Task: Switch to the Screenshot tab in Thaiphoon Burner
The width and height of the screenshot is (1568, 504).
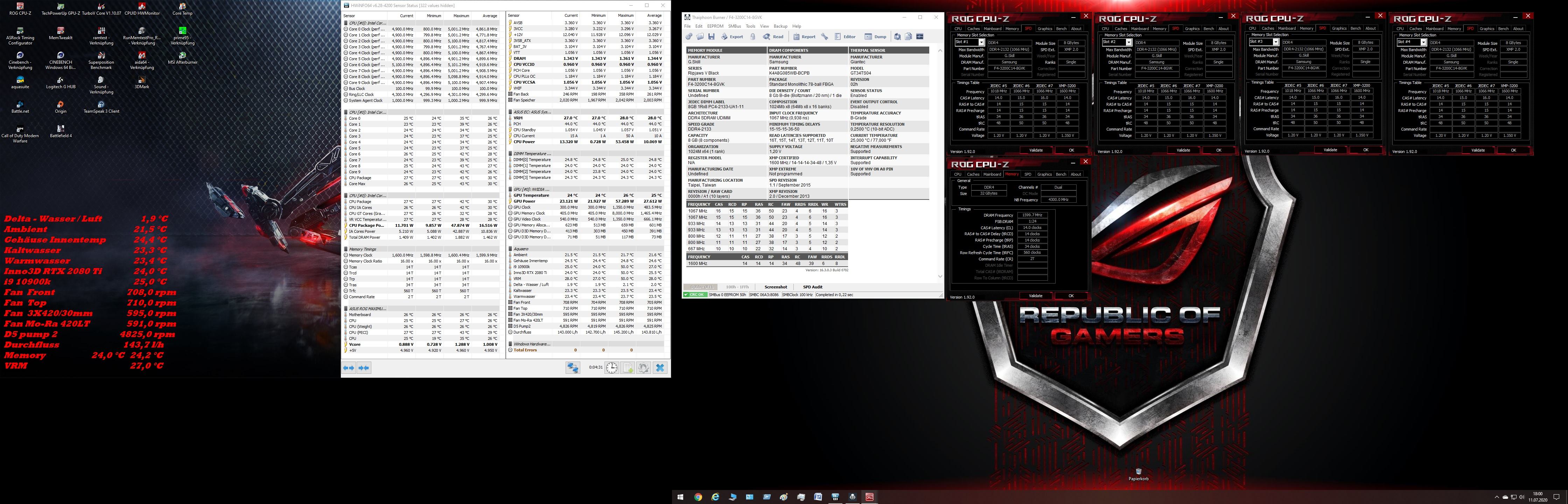Action: tap(776, 287)
